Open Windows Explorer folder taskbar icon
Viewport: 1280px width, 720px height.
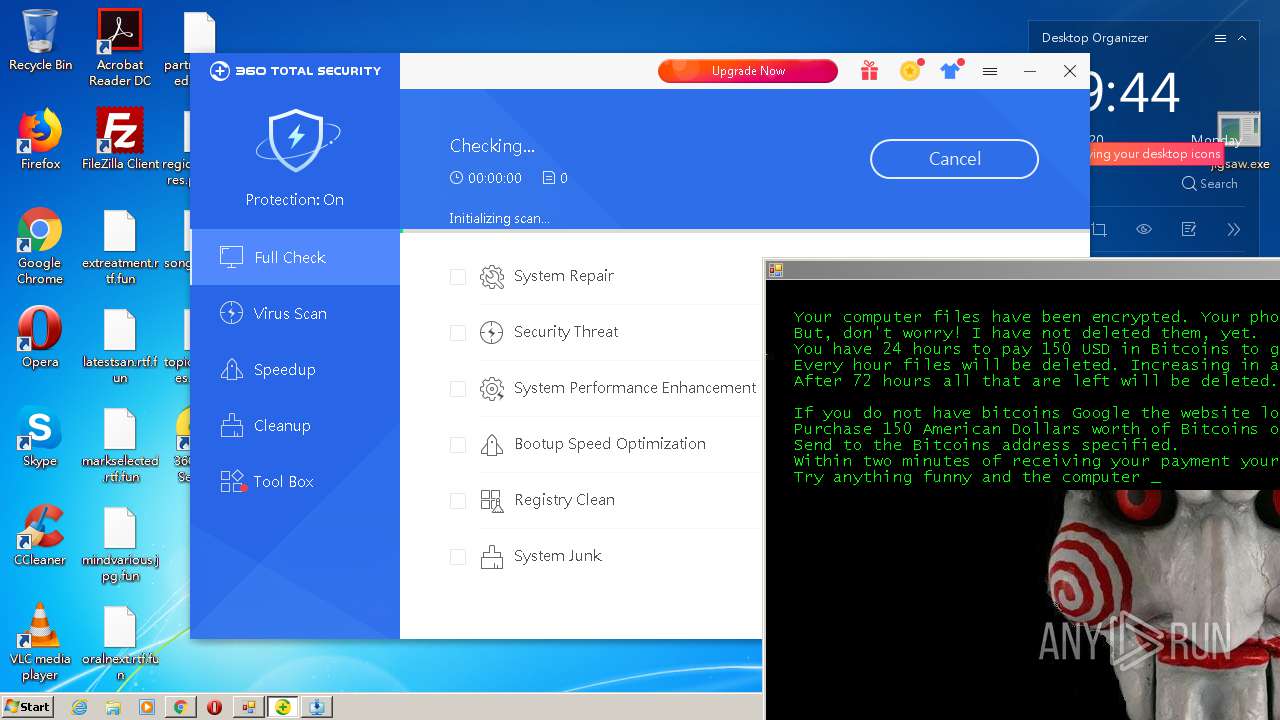tap(113, 707)
